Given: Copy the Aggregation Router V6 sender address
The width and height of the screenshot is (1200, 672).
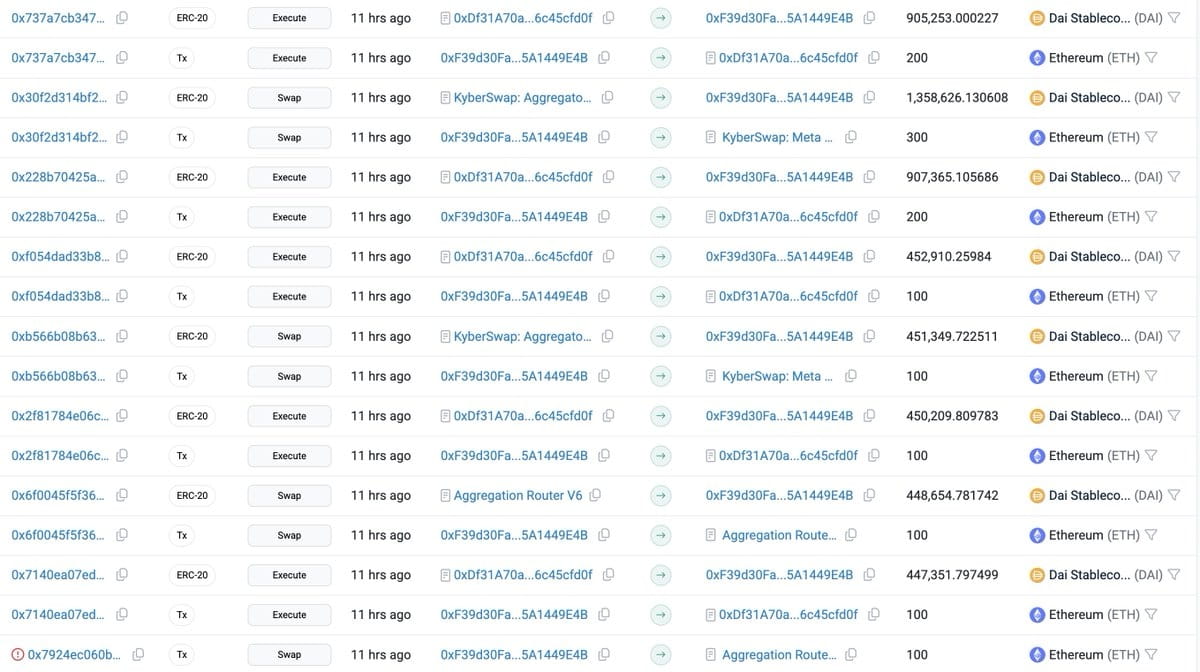Looking at the screenshot, I should click(x=595, y=495).
